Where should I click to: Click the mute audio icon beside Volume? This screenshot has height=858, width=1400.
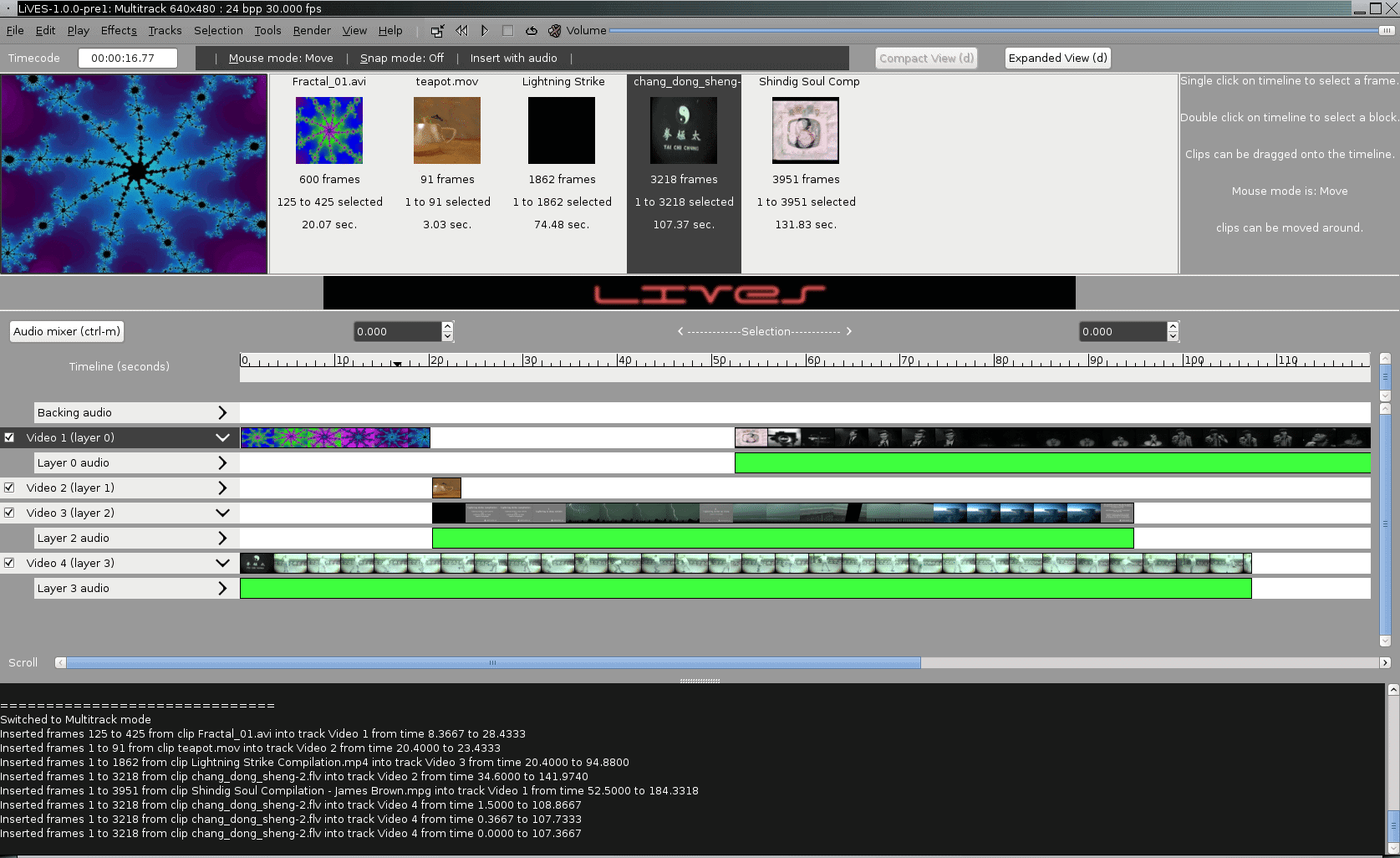[x=554, y=31]
